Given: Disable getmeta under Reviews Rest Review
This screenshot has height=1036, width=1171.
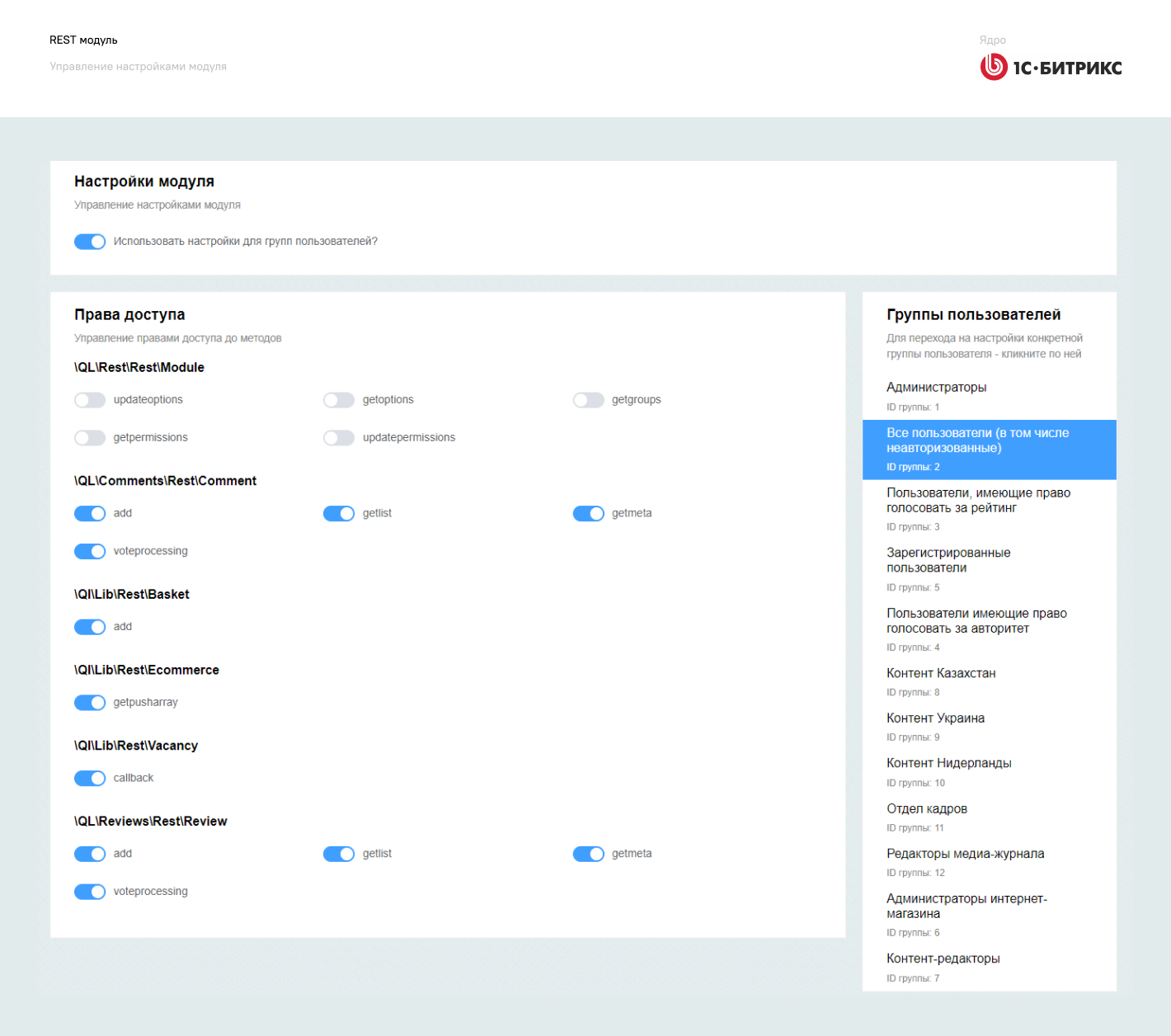Looking at the screenshot, I should 588,854.
